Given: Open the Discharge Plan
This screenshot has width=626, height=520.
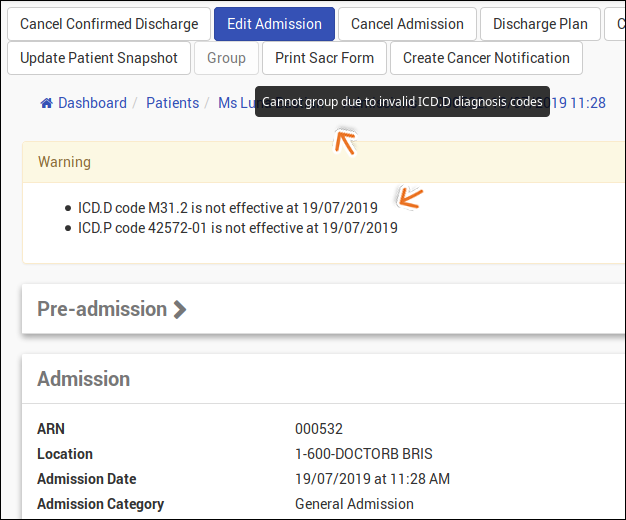Looking at the screenshot, I should [x=540, y=24].
